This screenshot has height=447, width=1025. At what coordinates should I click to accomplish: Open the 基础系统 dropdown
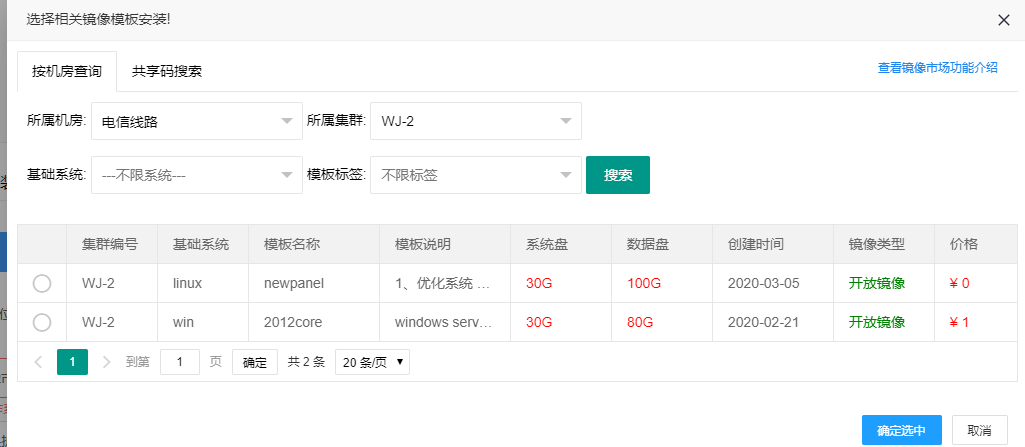coord(195,175)
